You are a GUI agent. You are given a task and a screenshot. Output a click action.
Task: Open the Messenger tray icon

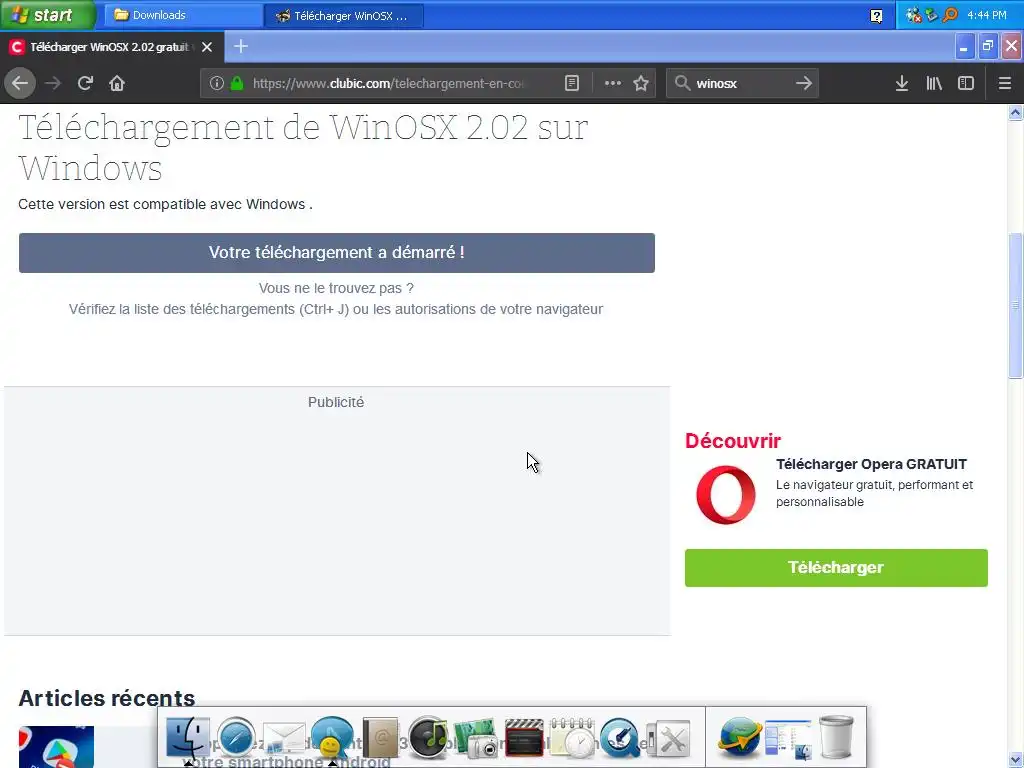(x=914, y=15)
